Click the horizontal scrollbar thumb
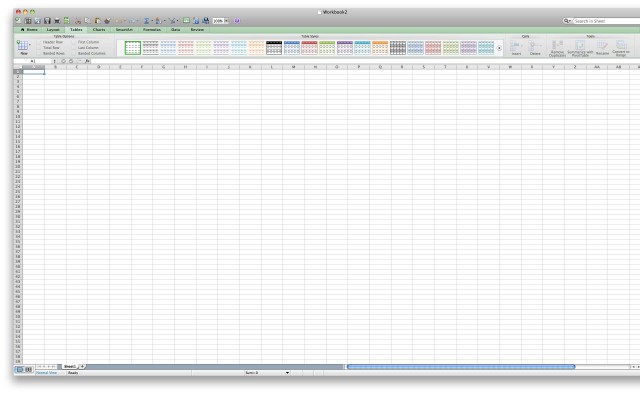Viewport: 640px width, 394px height. point(461,367)
